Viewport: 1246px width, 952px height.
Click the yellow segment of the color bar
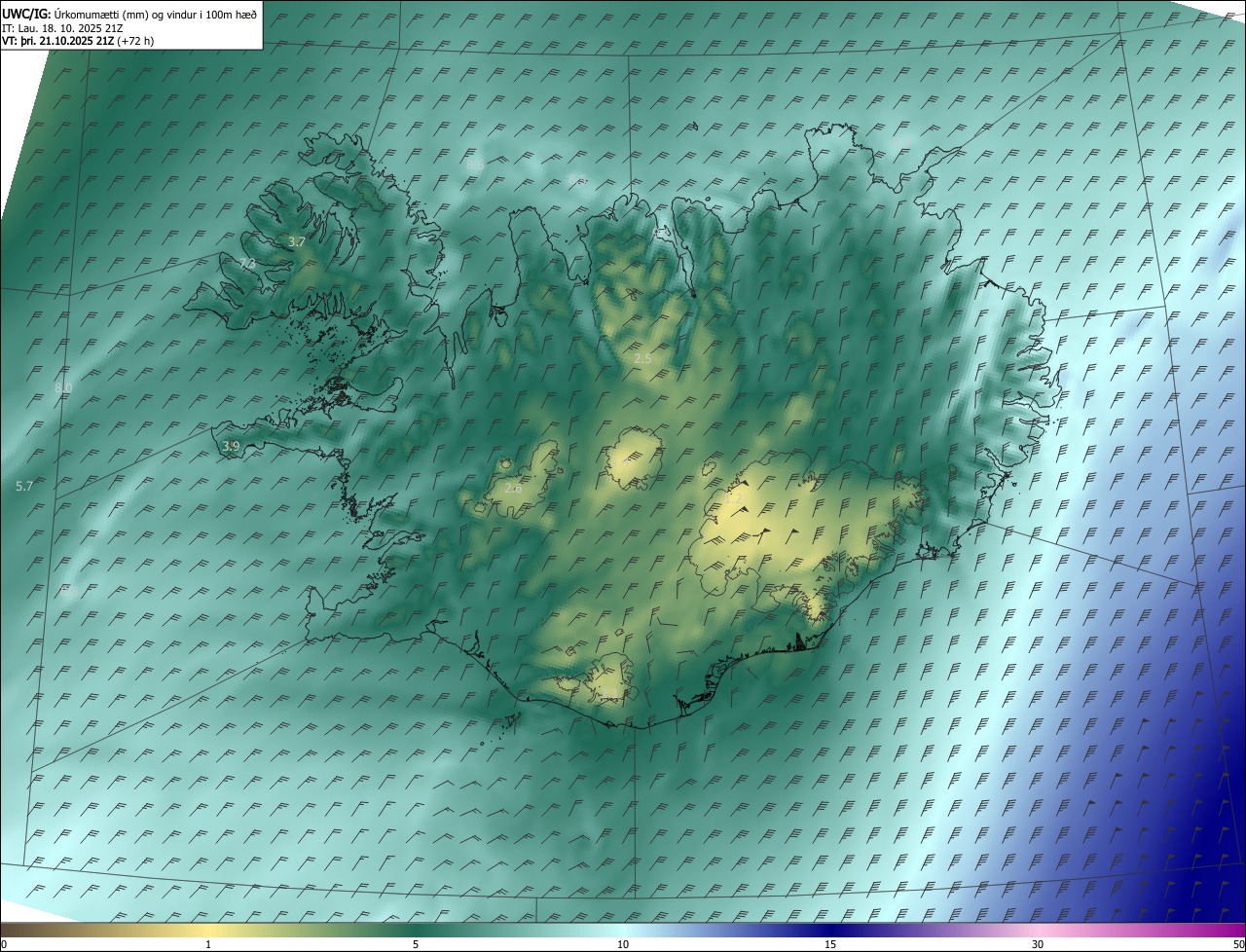coord(209,930)
